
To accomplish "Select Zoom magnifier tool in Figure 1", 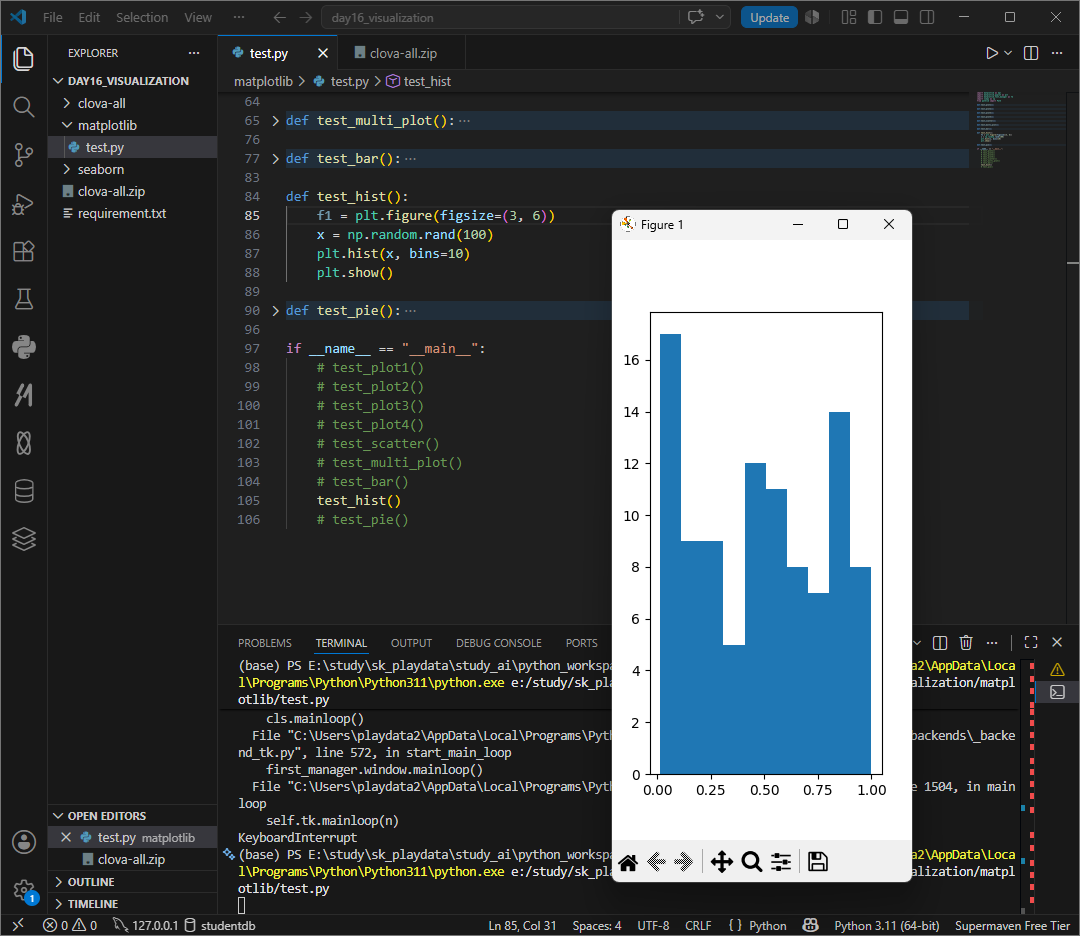I will pyautogui.click(x=751, y=862).
